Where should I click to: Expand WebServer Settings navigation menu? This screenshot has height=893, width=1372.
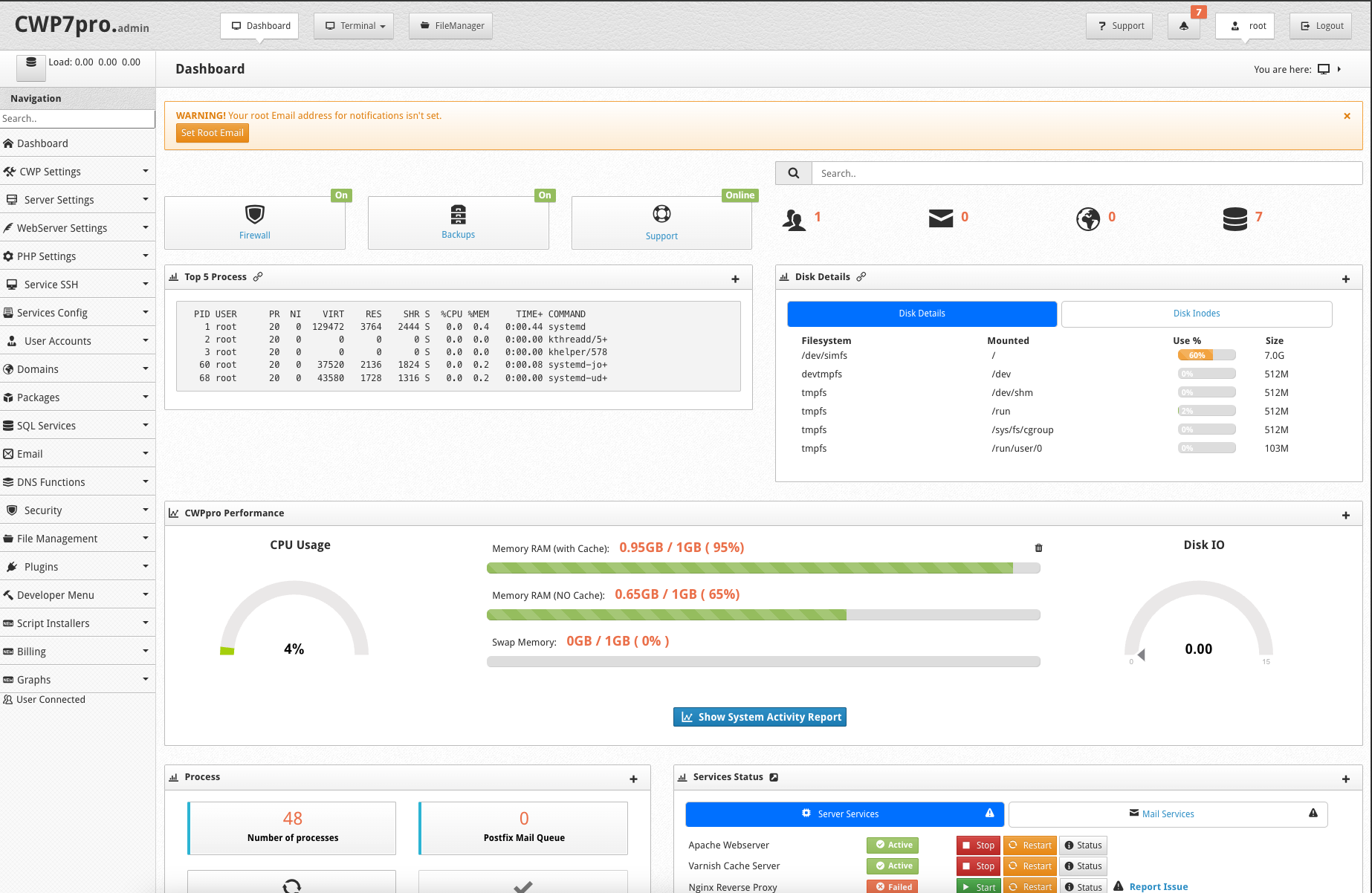point(77,228)
